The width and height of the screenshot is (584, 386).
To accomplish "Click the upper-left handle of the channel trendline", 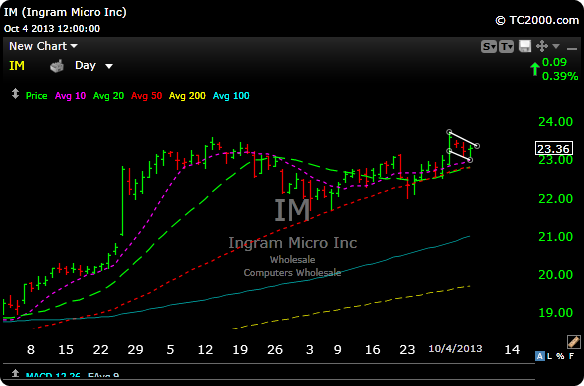I will 450,132.
